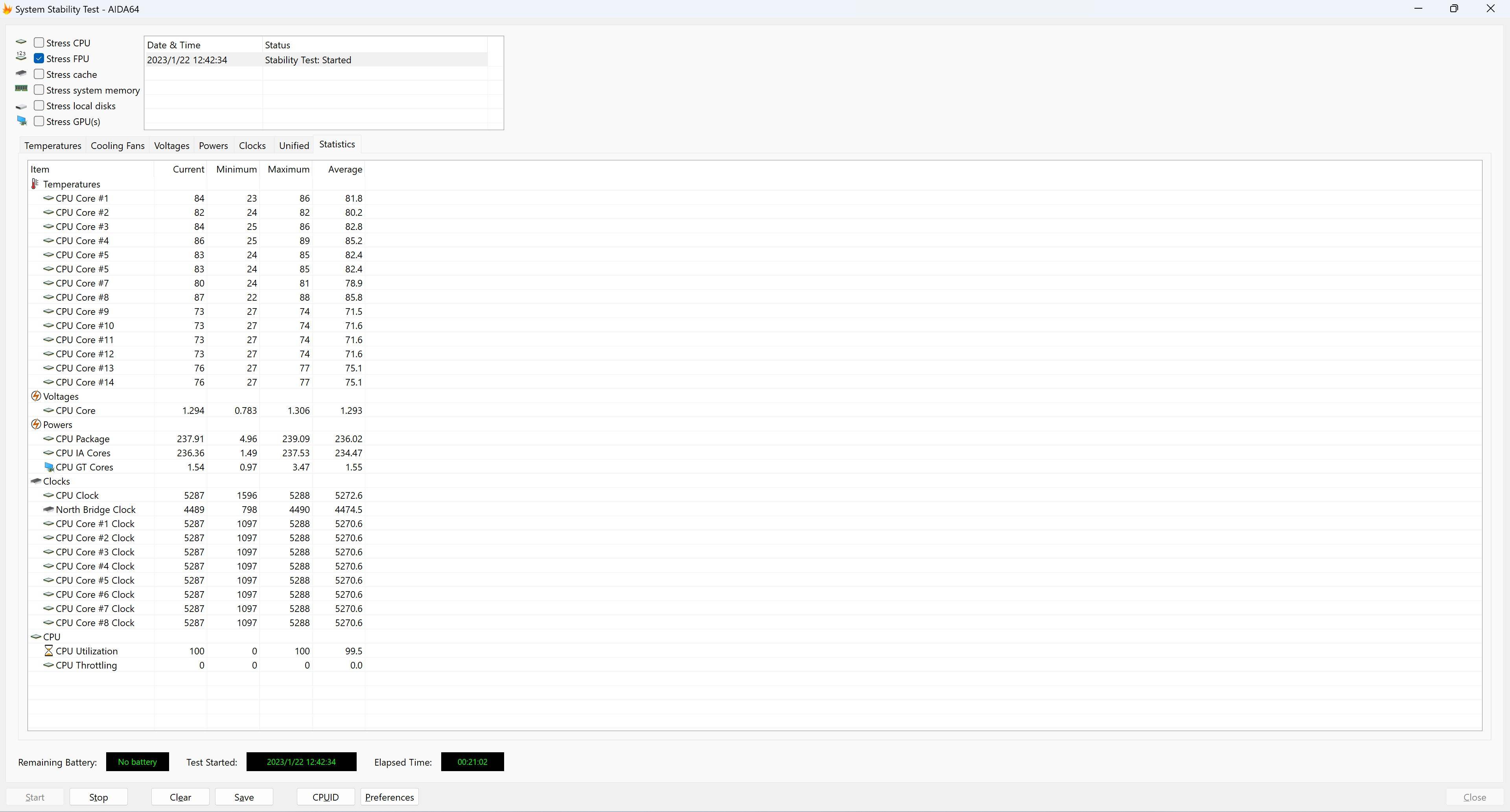This screenshot has width=1510, height=812.
Task: Click the CPUID button
Action: pos(325,797)
